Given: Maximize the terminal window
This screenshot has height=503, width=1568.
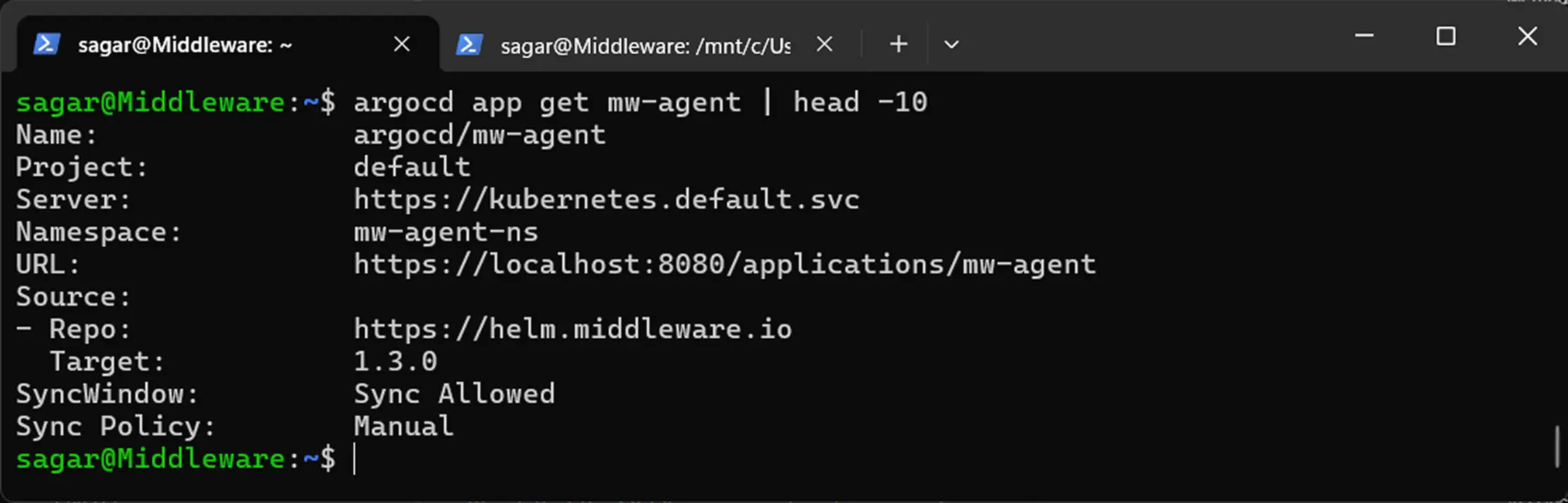Looking at the screenshot, I should click(x=1445, y=36).
